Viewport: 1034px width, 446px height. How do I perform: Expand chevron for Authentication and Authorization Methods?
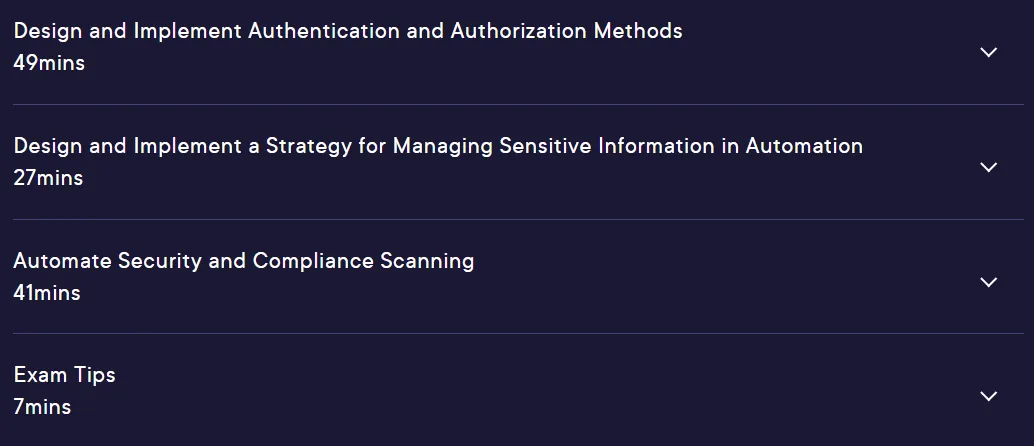988,52
